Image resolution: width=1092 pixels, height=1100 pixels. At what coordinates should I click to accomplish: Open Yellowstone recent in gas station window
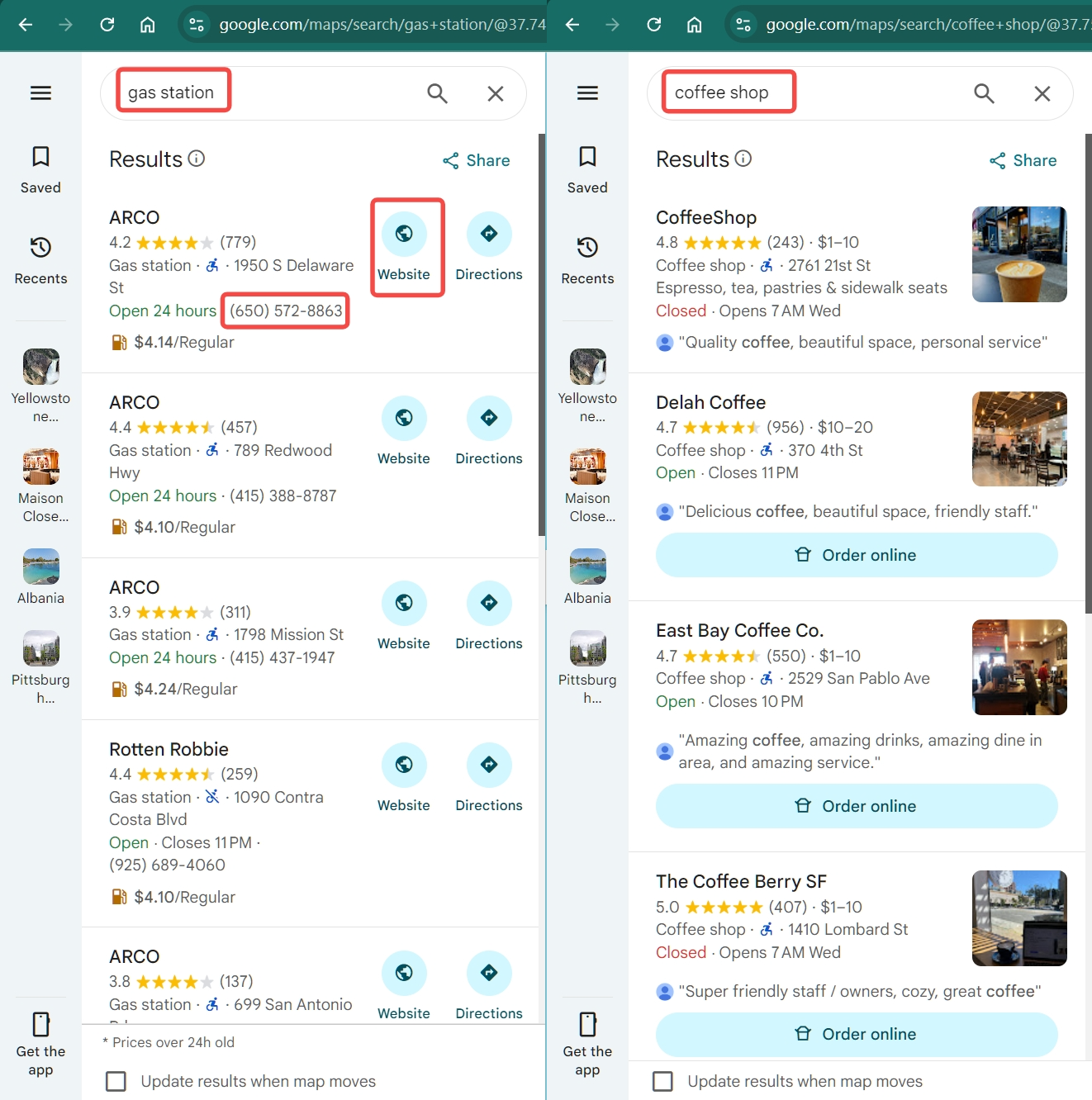(40, 386)
